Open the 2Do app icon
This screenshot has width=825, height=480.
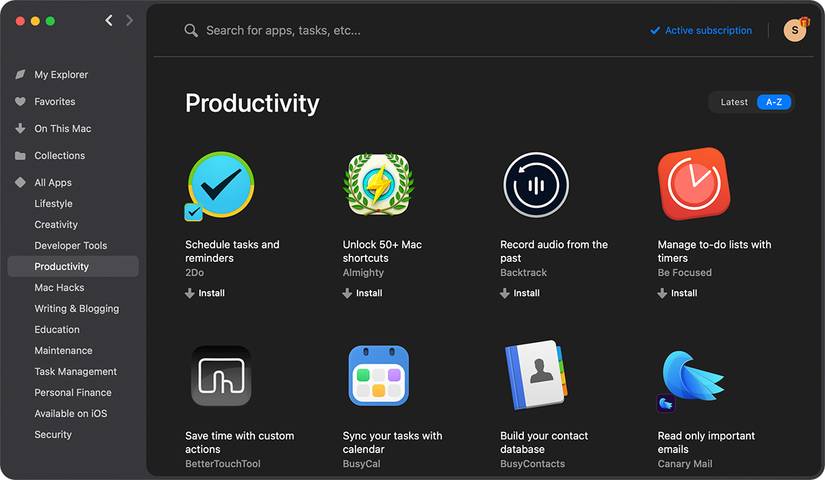pos(220,186)
